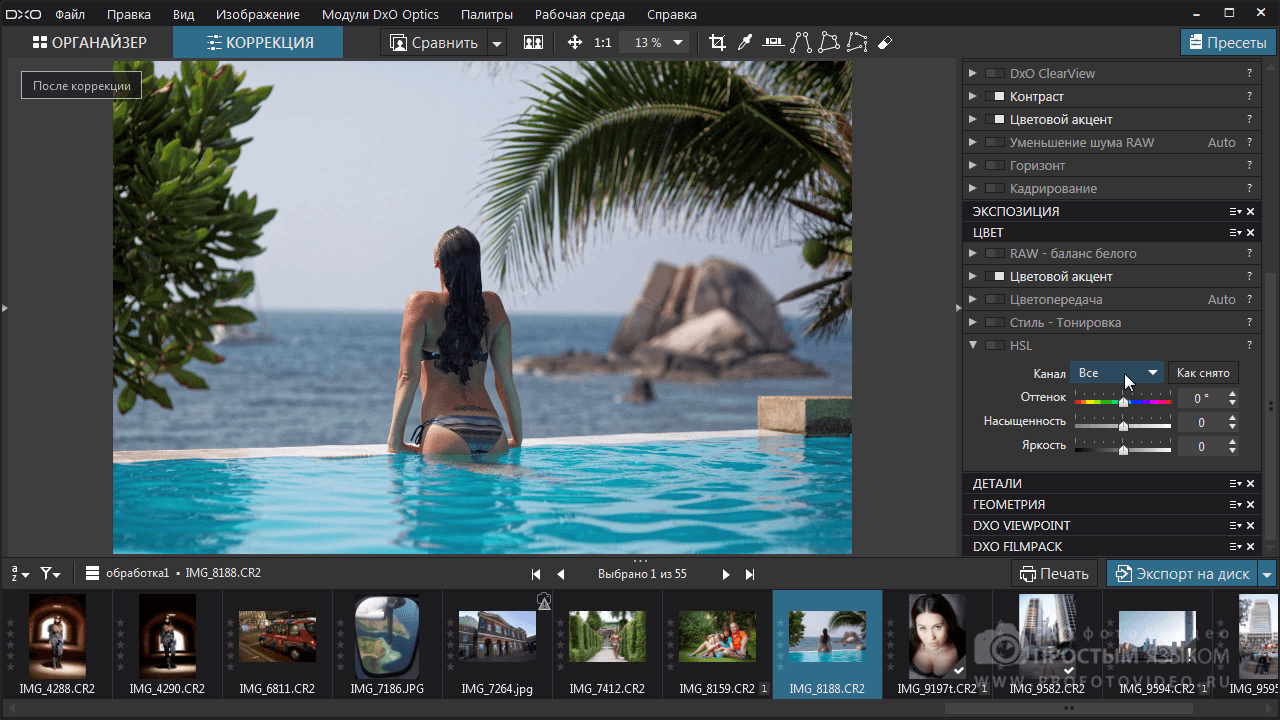Enable the Кадрирование toggle
This screenshot has height=720, width=1280.
pyautogui.click(x=994, y=188)
